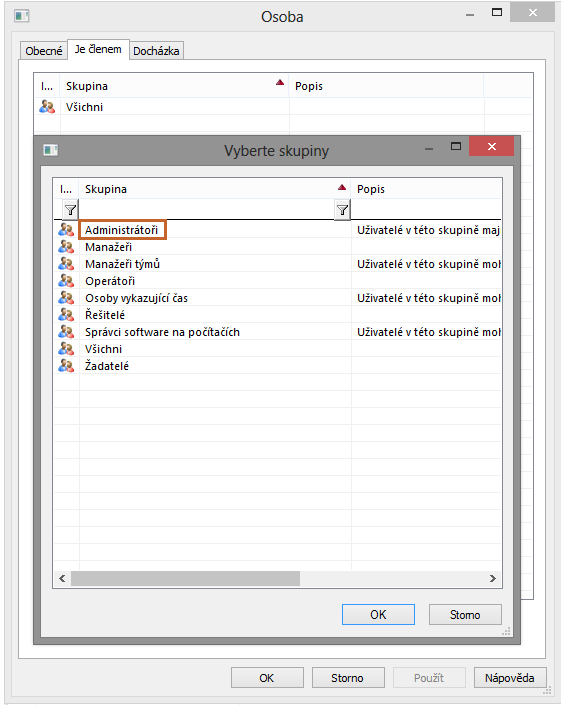564x706 pixels.
Task: Click the group icon beside Administrátoři
Action: pos(66,230)
